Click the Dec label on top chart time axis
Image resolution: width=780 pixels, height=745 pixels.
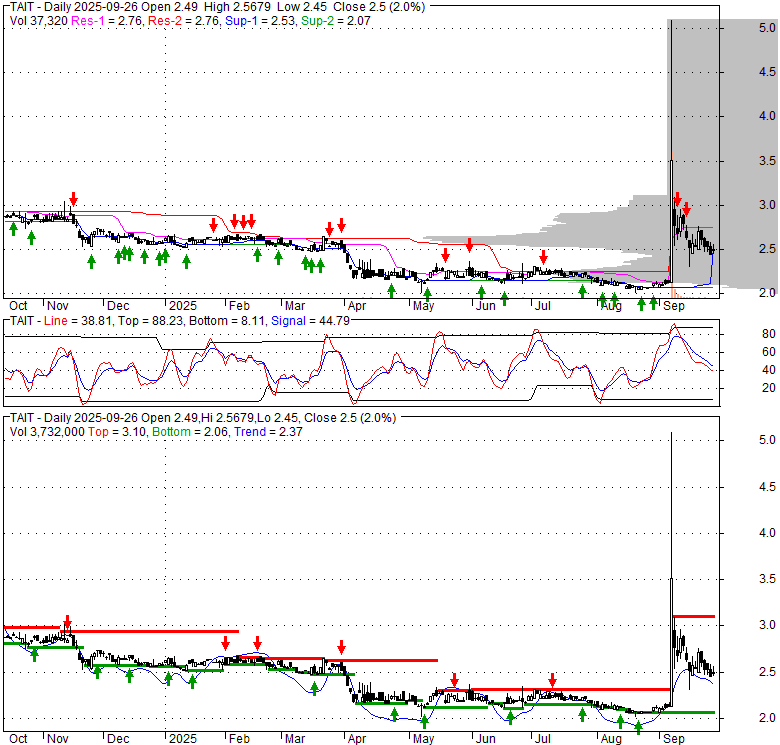118,306
